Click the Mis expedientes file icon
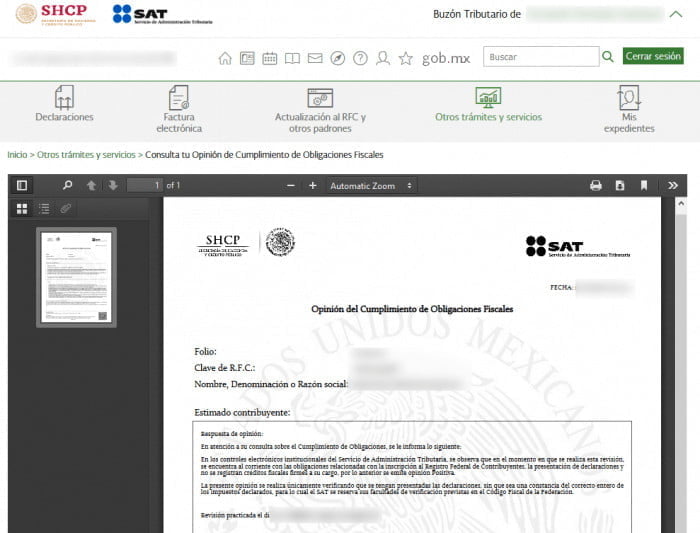The width and height of the screenshot is (700, 533). point(629,97)
